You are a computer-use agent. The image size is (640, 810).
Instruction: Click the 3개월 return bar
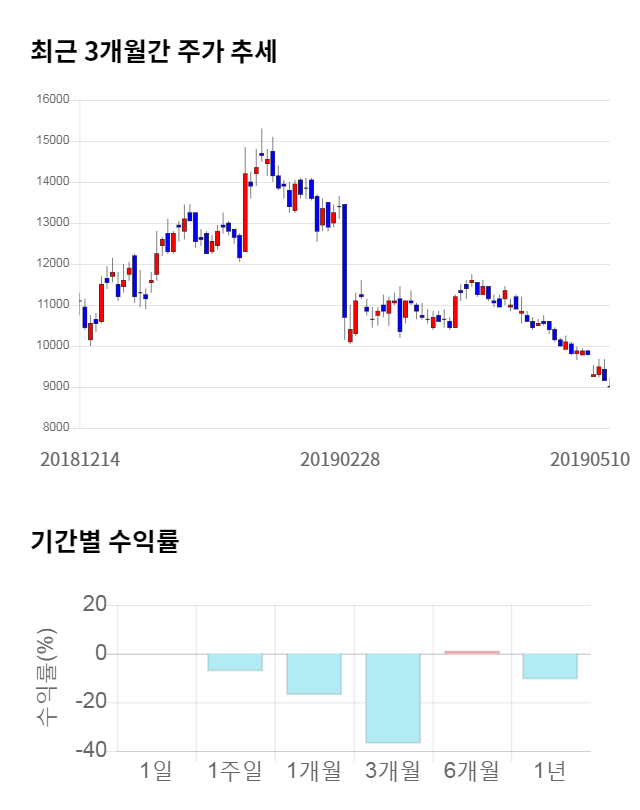[x=392, y=698]
